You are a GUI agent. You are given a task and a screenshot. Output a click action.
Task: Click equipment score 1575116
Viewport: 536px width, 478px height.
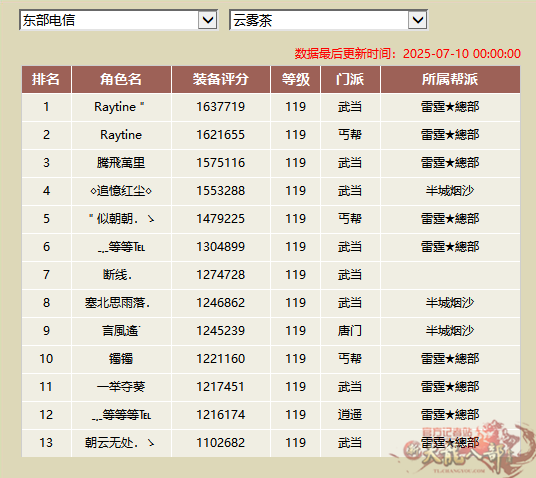point(220,163)
